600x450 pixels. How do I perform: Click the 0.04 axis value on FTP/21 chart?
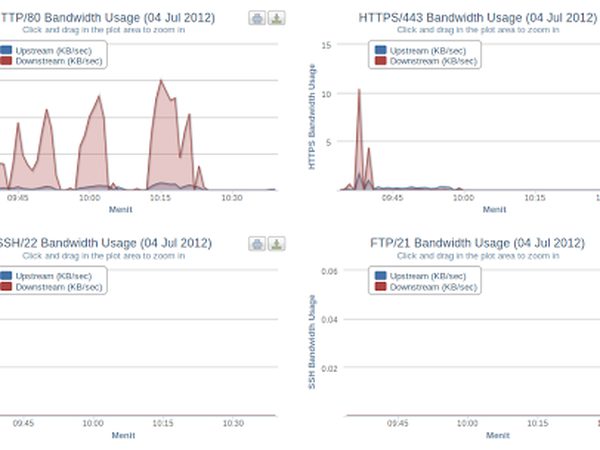click(329, 320)
